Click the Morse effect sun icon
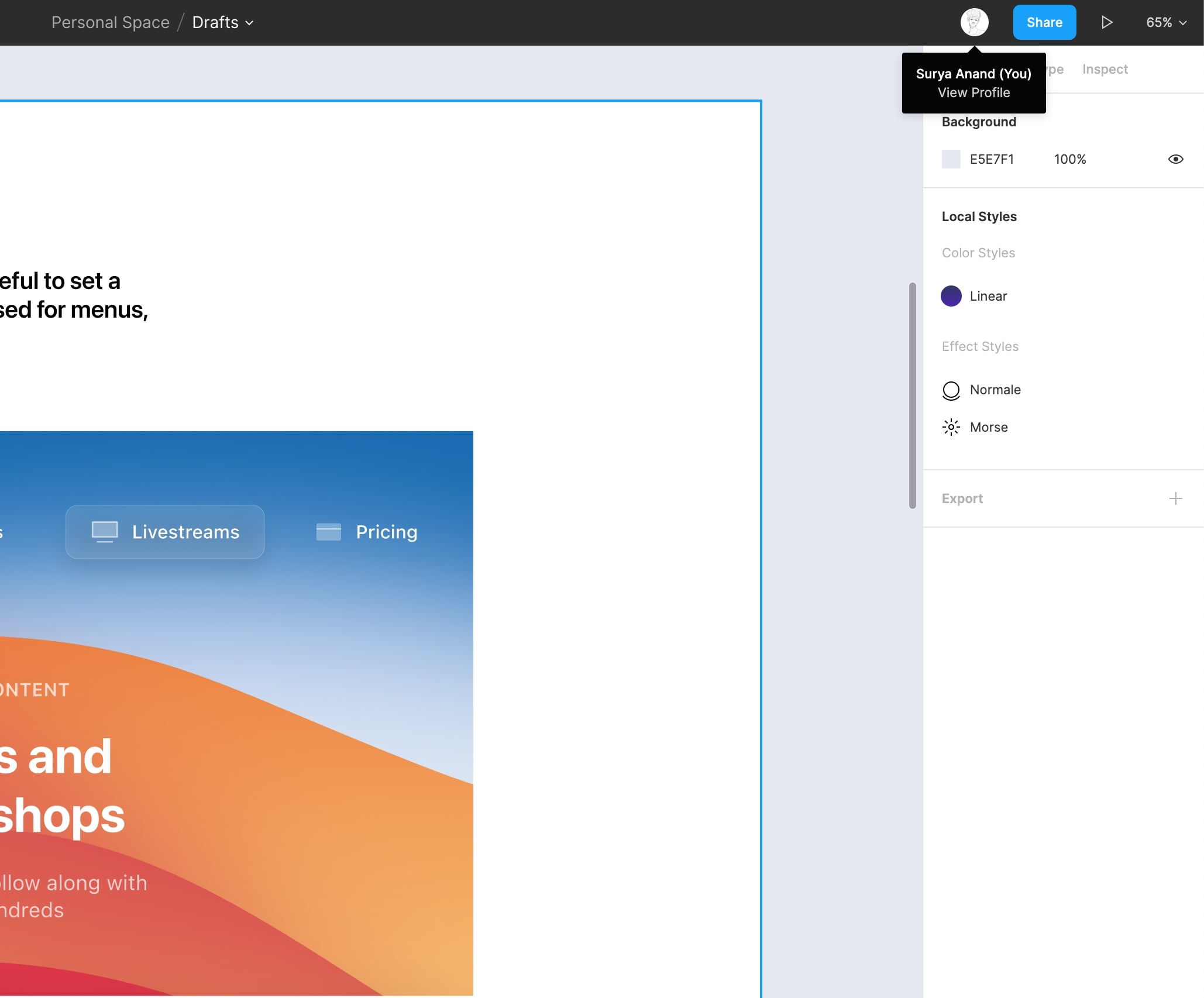This screenshot has height=998, width=1204. (951, 428)
